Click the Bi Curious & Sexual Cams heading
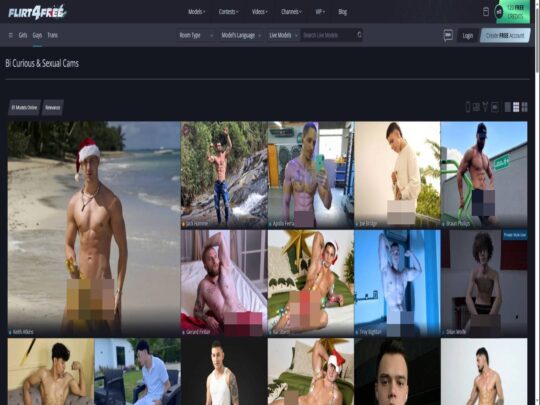 pos(42,63)
